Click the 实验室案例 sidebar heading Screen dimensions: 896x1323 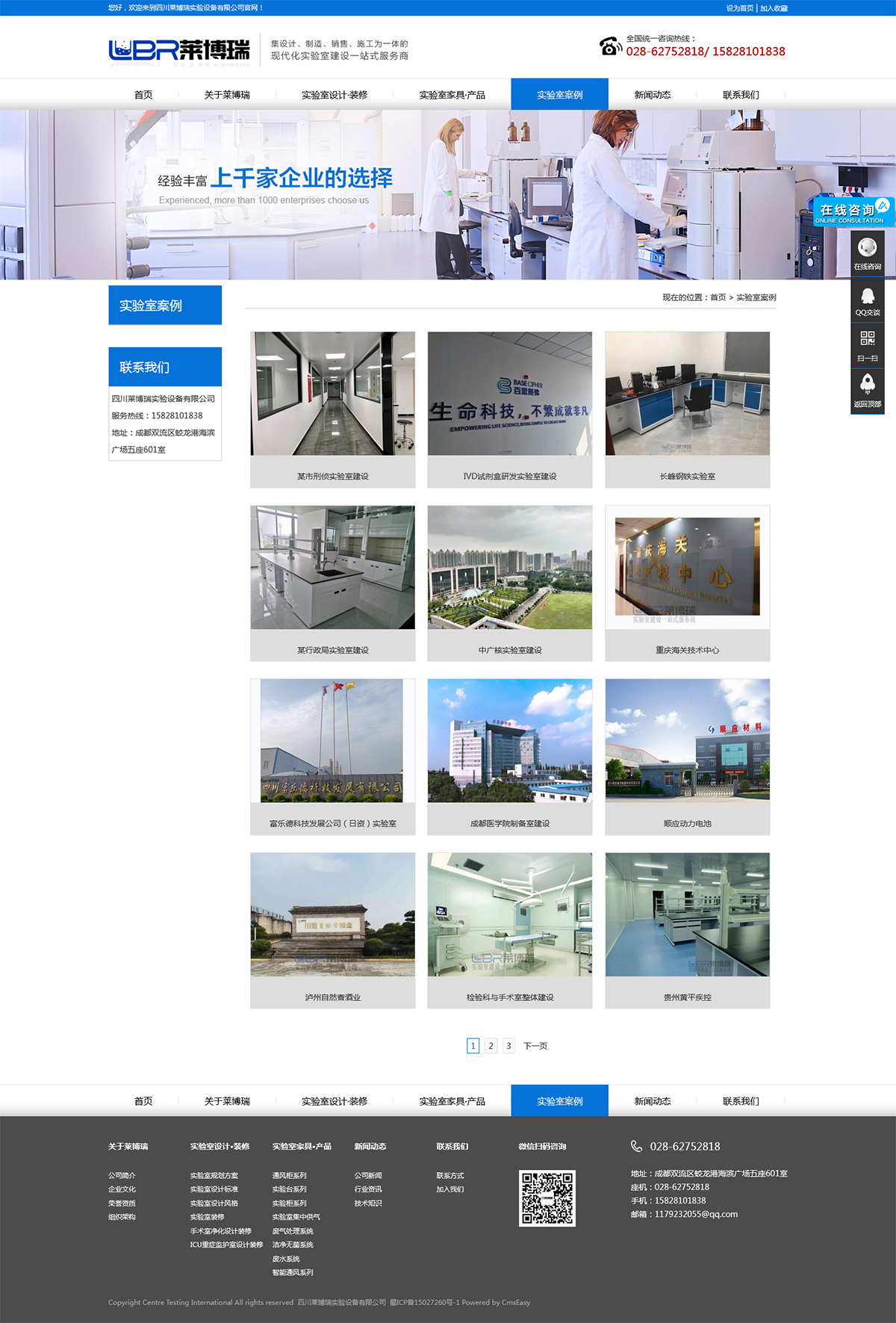pos(165,306)
